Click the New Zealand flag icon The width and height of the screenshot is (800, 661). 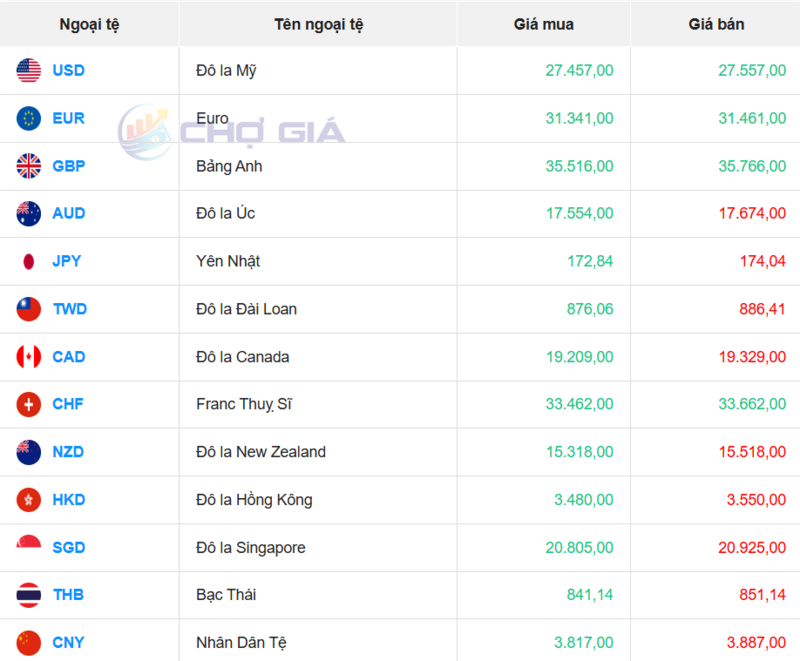pyautogui.click(x=28, y=452)
